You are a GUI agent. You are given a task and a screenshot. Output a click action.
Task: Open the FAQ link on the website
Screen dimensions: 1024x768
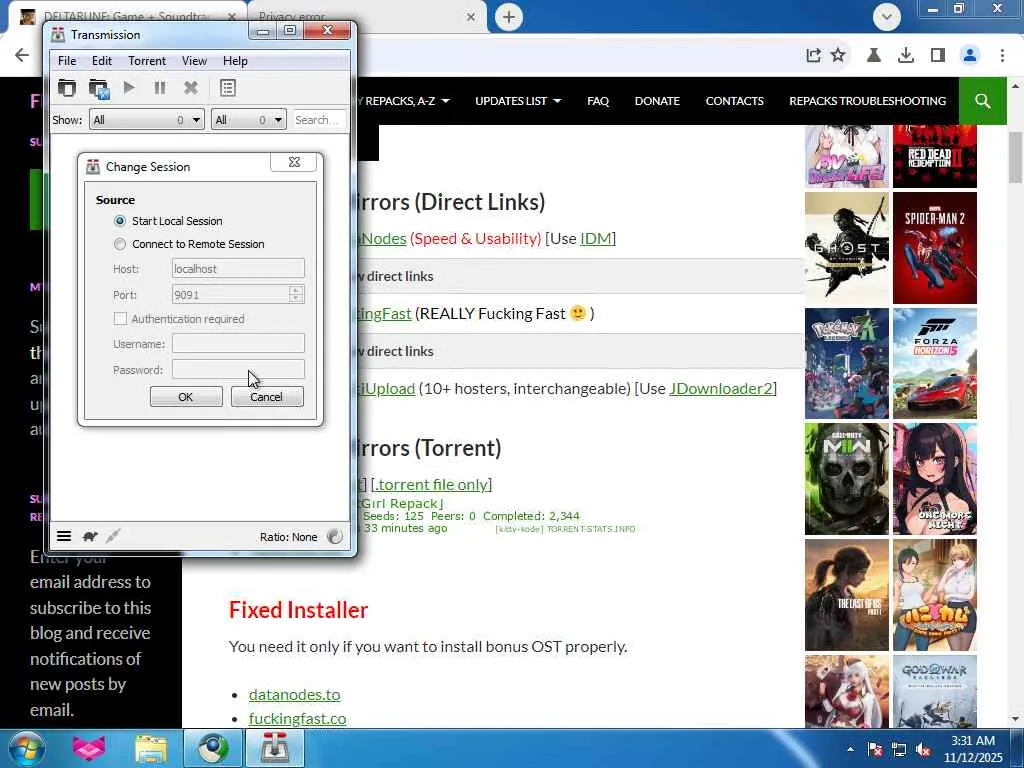[x=598, y=101]
